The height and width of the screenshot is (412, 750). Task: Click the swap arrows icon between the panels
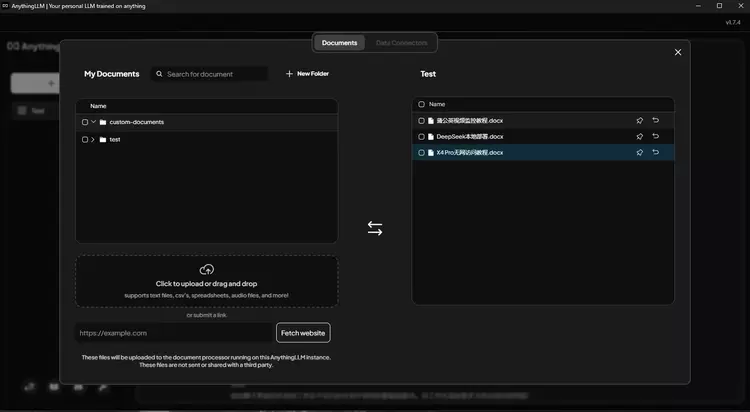(375, 228)
